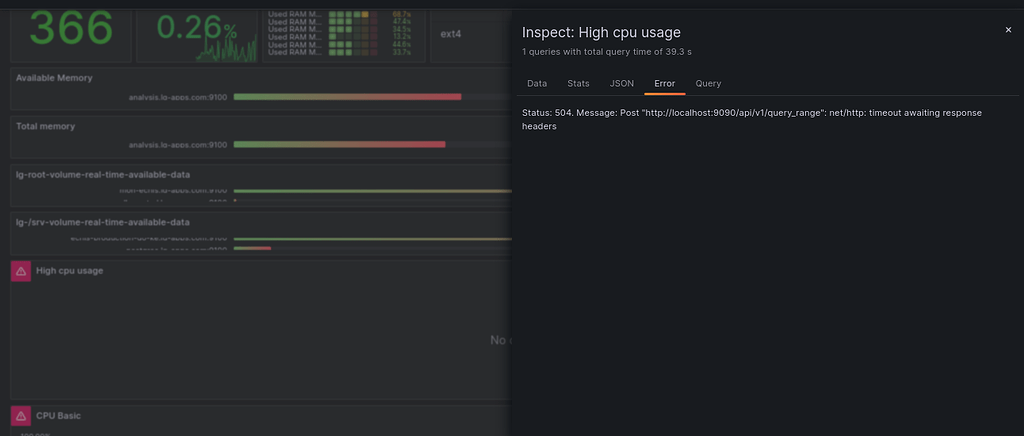Select the JSON tab
1024x436 pixels.
tap(621, 83)
